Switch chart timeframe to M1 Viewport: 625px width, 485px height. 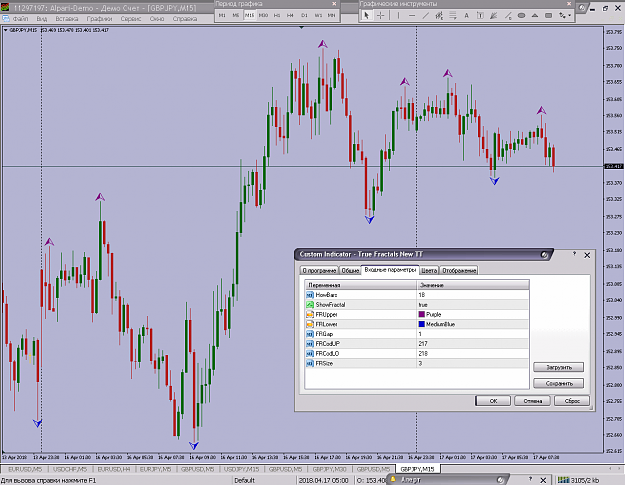point(222,15)
